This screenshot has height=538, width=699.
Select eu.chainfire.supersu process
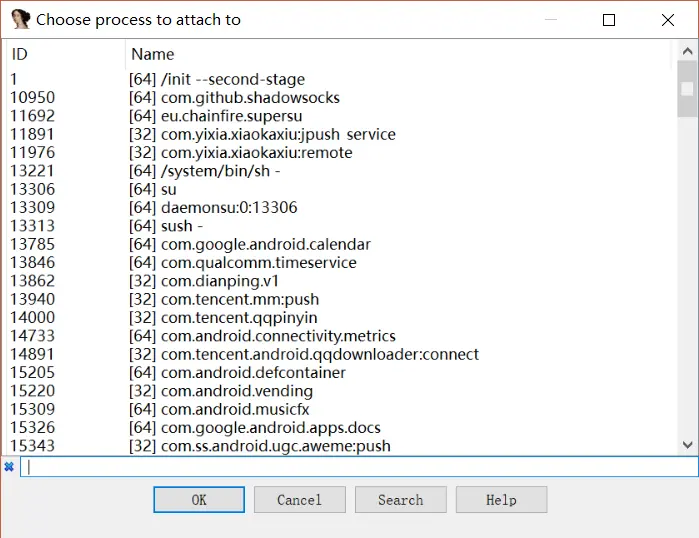230,116
